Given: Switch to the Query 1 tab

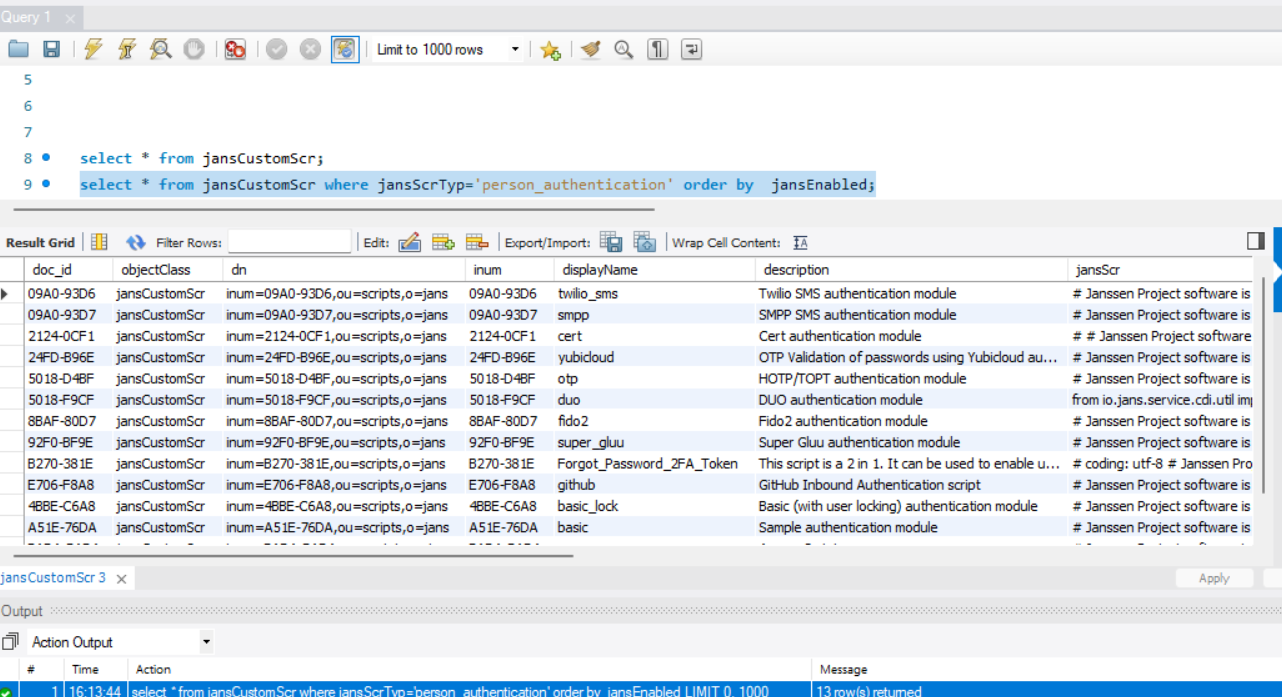Looking at the screenshot, I should tap(30, 16).
